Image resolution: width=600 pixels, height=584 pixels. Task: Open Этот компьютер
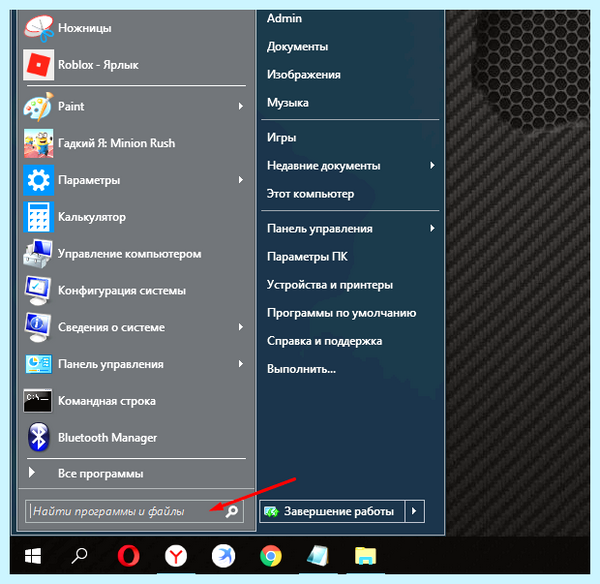pyautogui.click(x=310, y=194)
